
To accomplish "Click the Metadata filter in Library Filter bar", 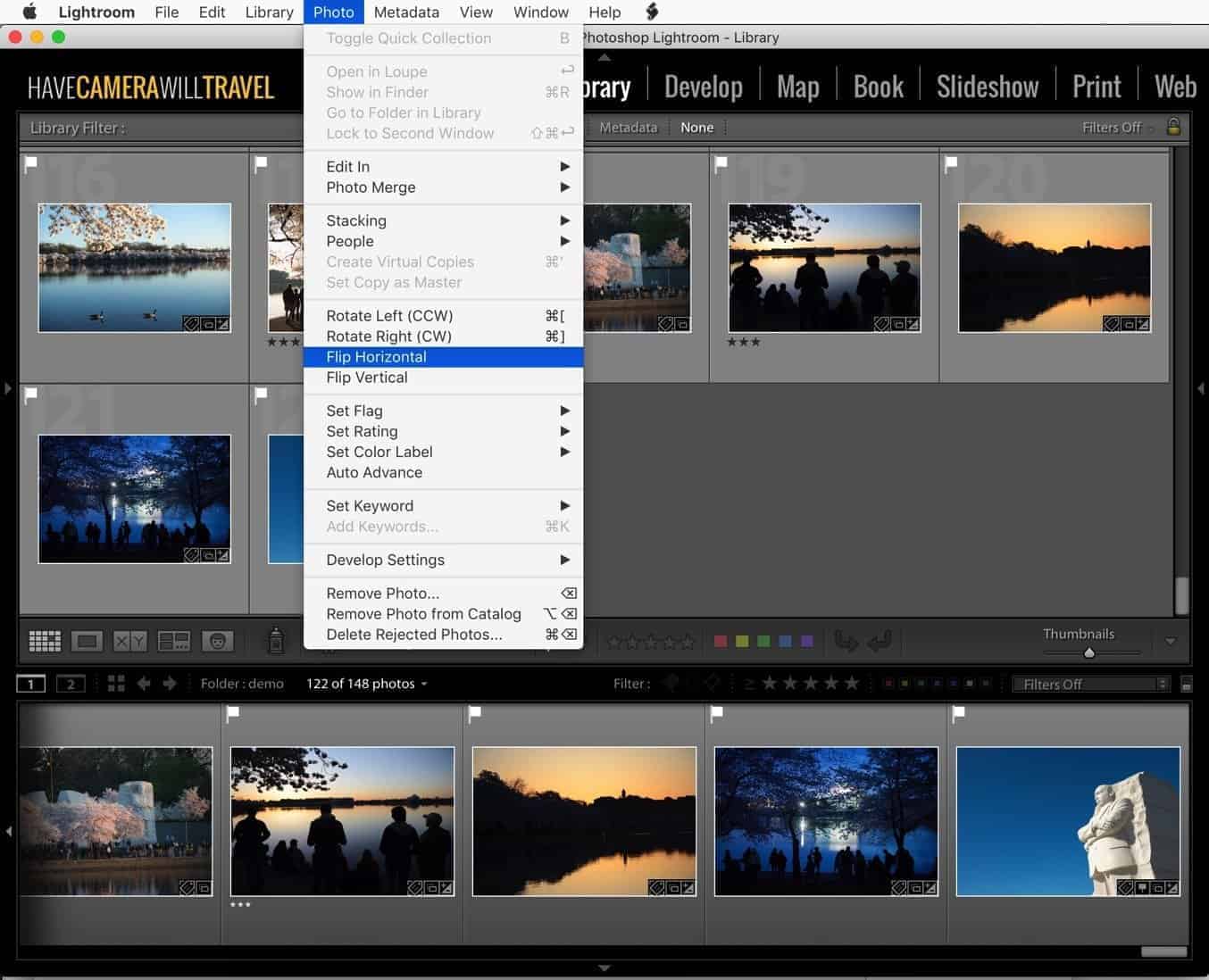I will 629,128.
